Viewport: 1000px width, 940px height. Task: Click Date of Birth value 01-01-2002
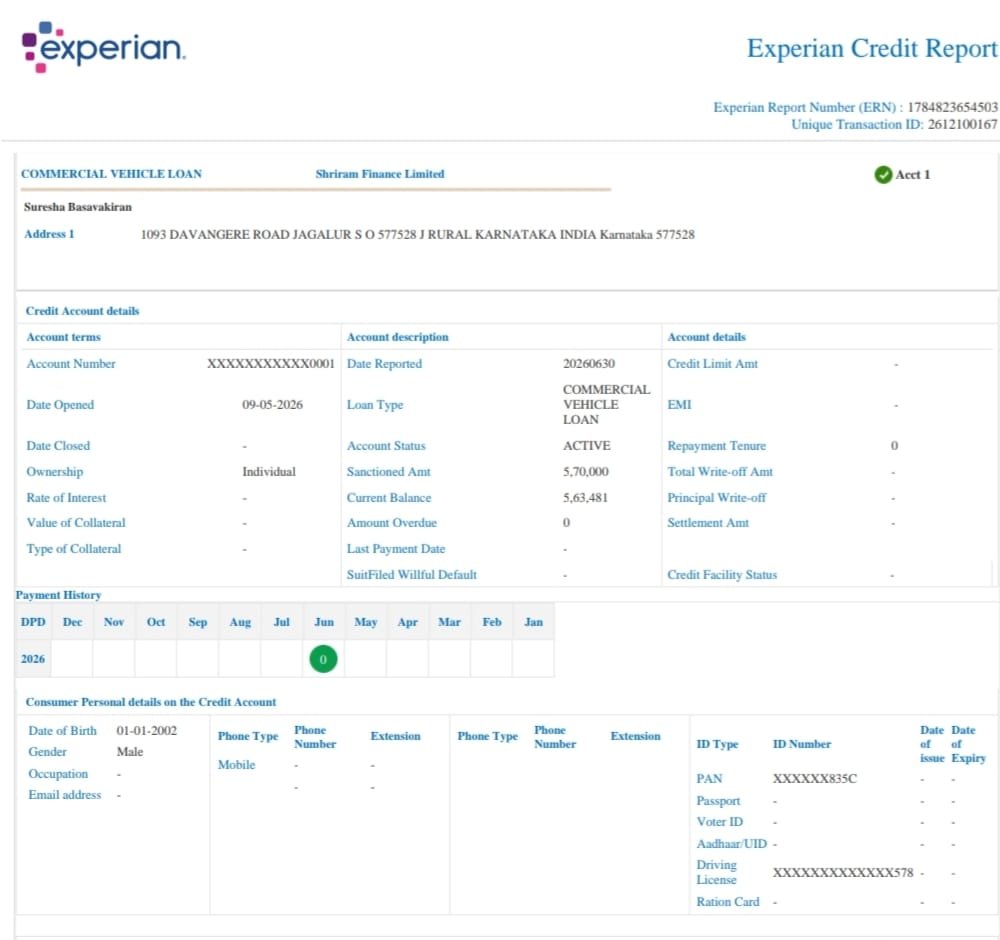click(x=146, y=730)
